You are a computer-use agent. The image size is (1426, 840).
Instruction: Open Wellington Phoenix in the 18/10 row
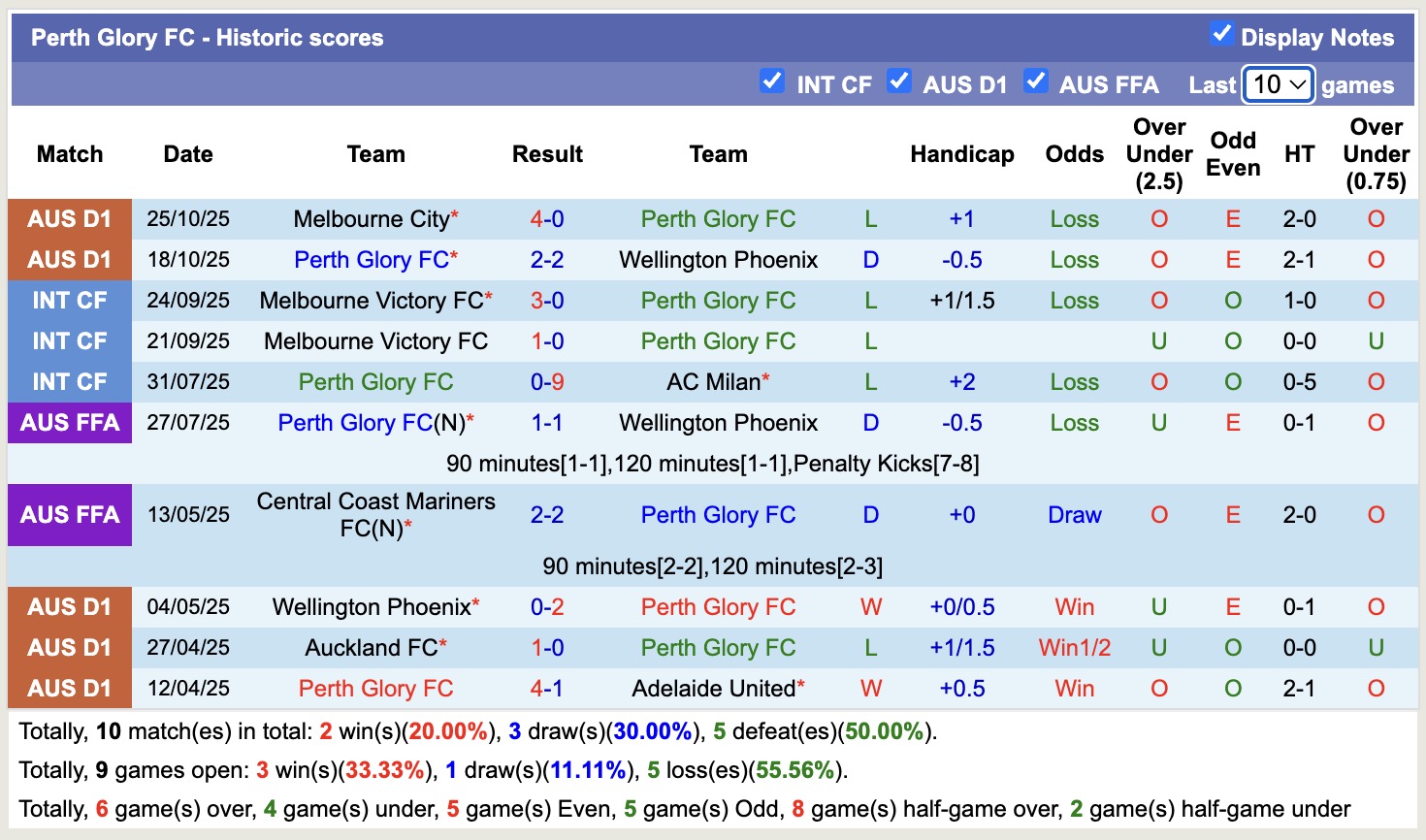pyautogui.click(x=718, y=260)
